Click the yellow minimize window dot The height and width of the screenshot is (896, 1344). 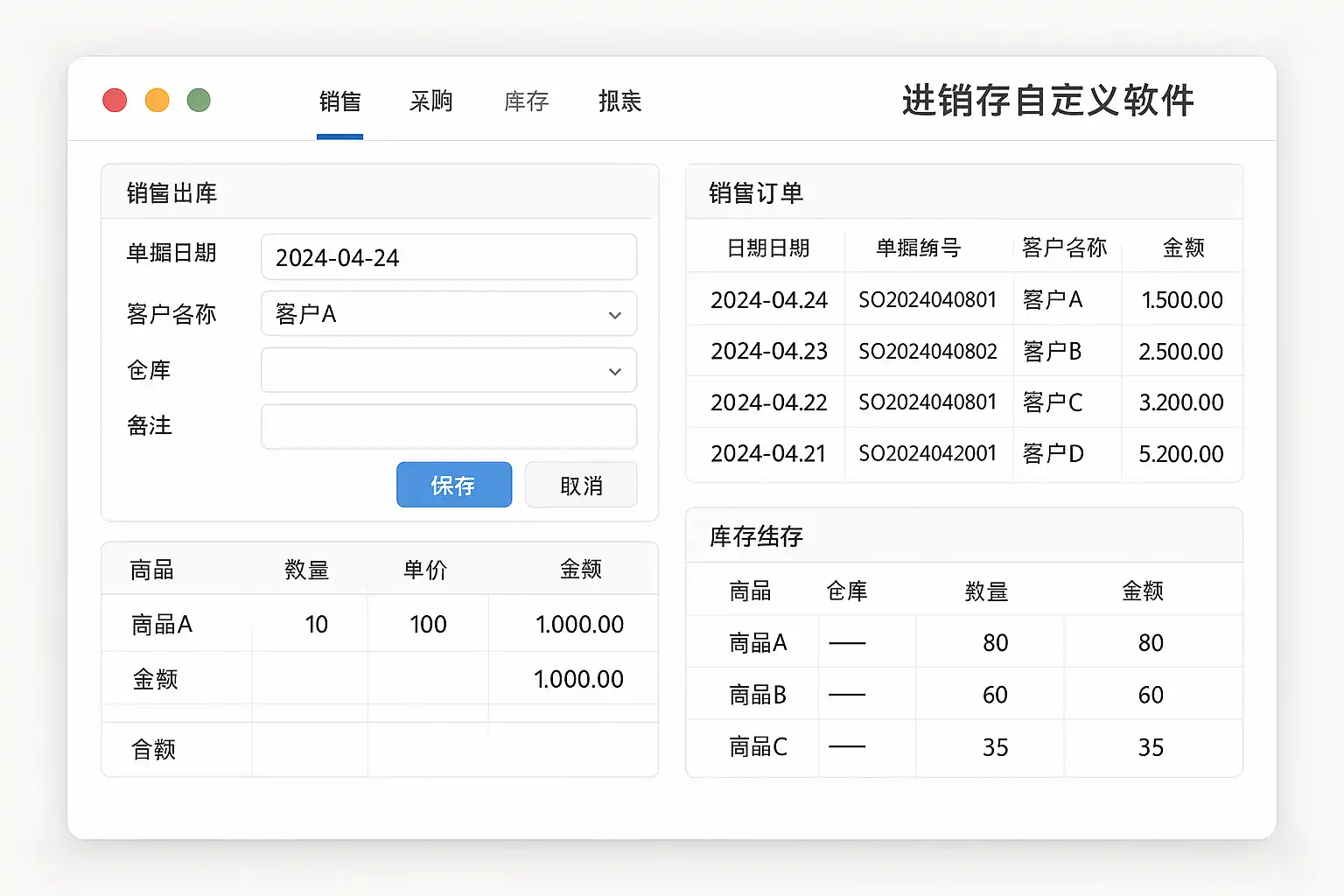pyautogui.click(x=157, y=101)
